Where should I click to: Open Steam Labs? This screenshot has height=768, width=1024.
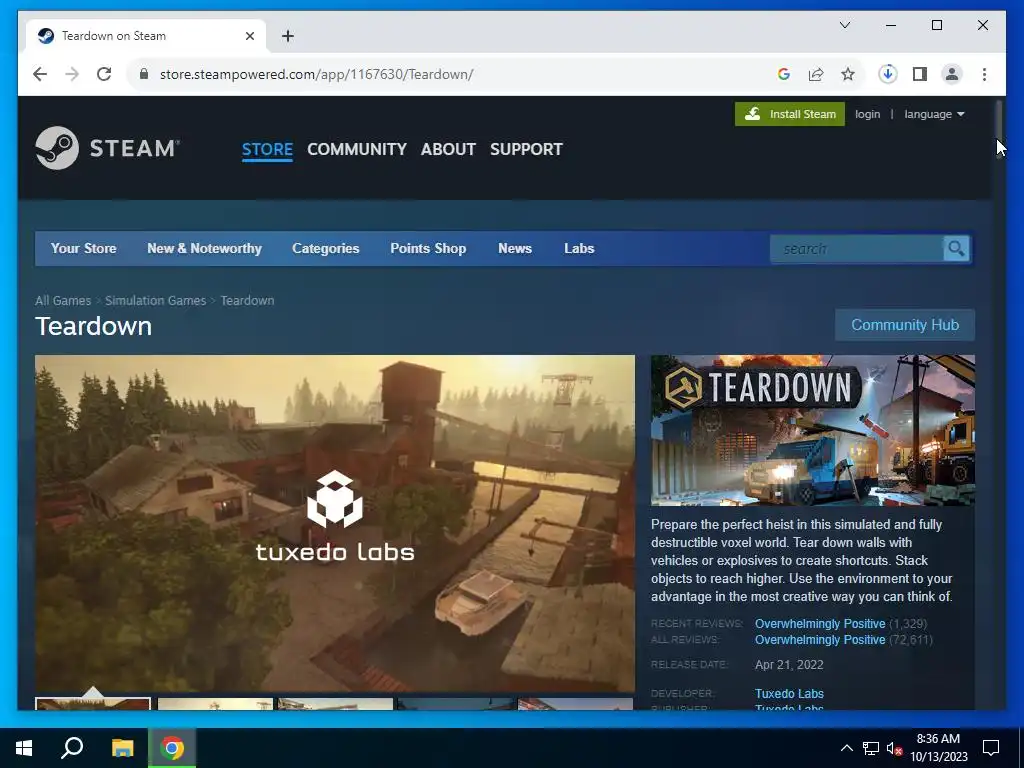[x=579, y=248]
